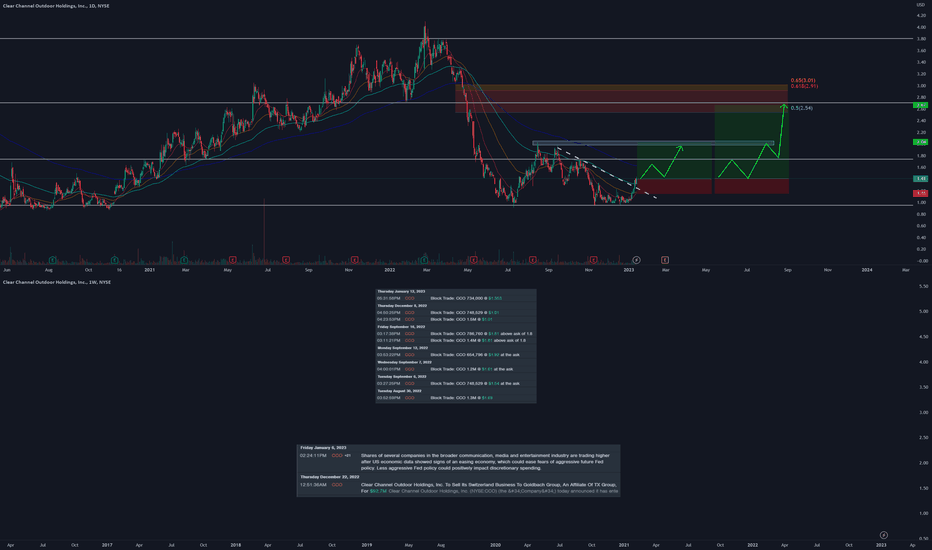The width and height of the screenshot is (932, 550).
Task: Select the 03:17:38PM block trade above ask
Action: click(456, 334)
